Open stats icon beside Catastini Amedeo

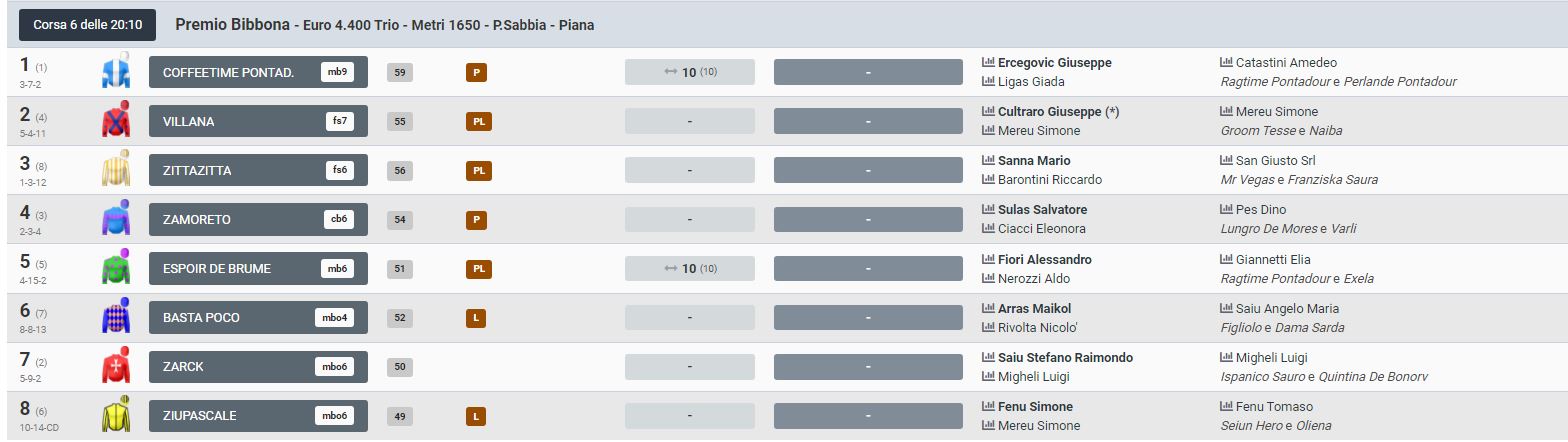1226,63
